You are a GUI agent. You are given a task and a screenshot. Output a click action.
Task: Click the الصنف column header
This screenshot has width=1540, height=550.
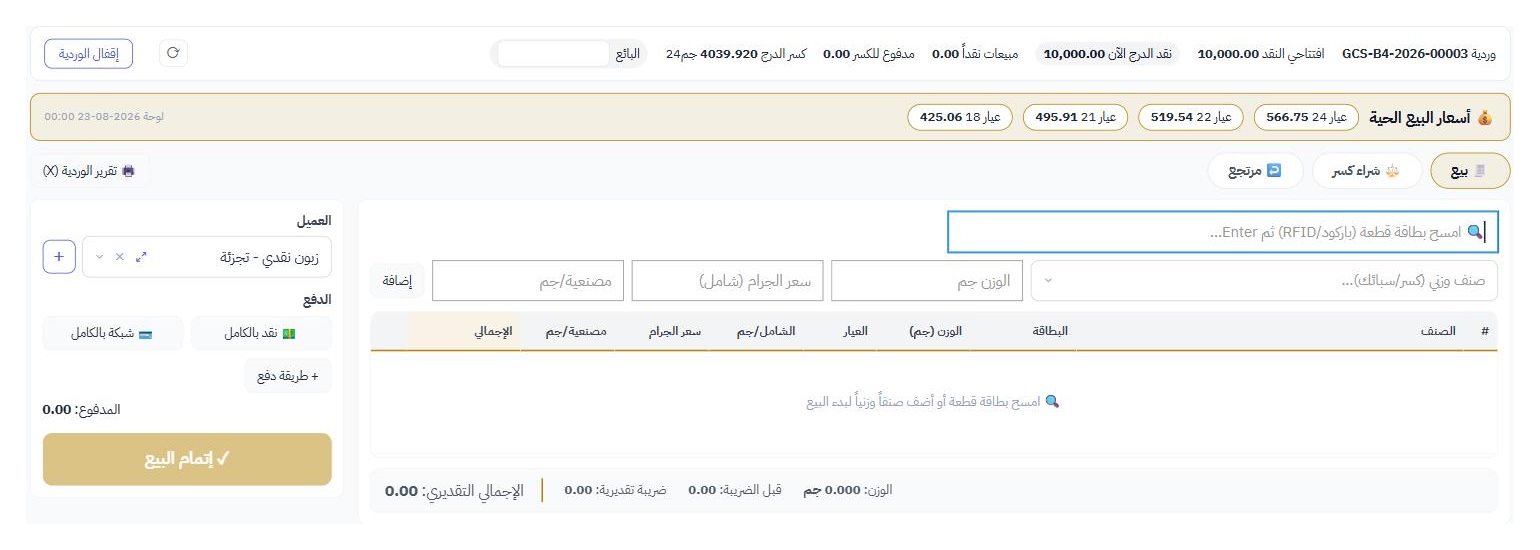[x=1438, y=331]
